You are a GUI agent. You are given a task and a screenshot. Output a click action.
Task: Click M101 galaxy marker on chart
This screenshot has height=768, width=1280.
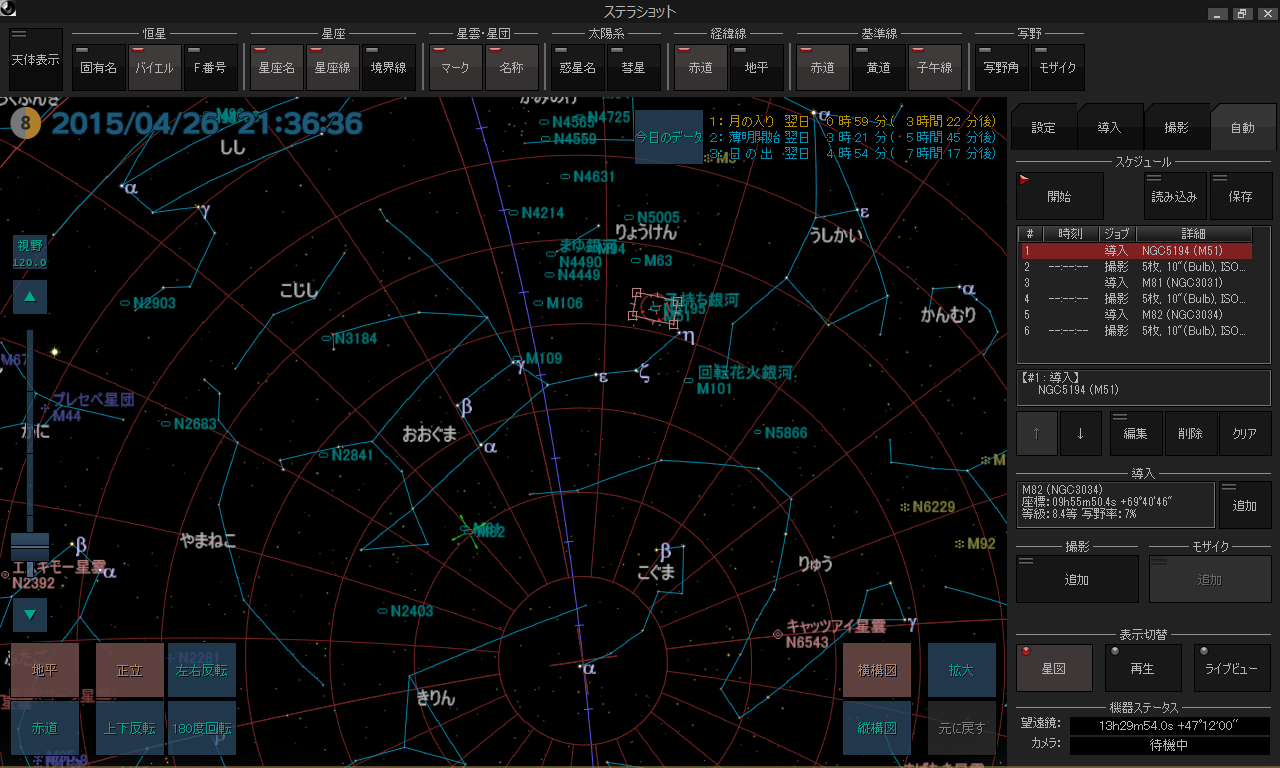(x=689, y=381)
